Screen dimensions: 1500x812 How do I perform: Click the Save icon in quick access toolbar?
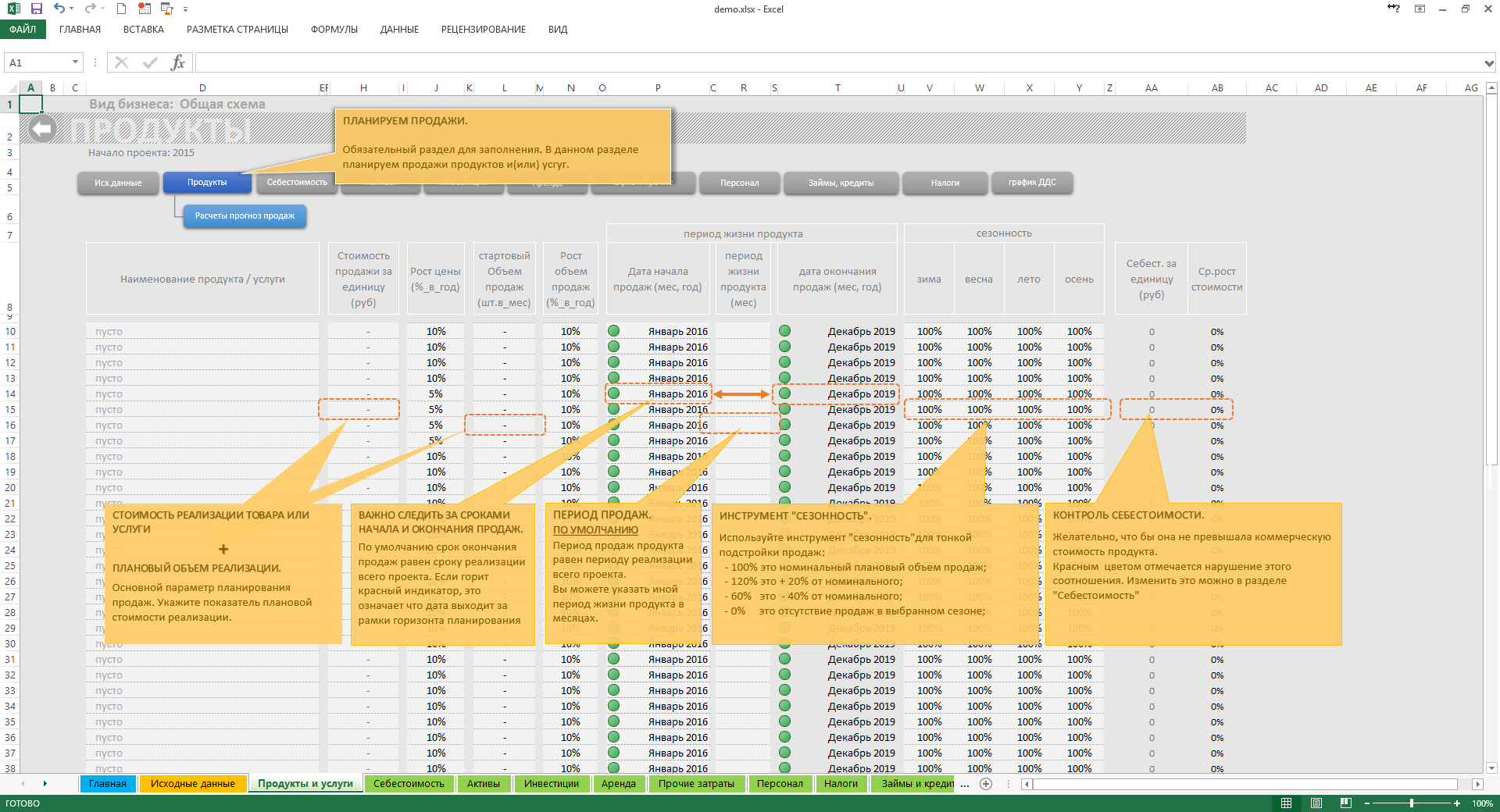37,9
